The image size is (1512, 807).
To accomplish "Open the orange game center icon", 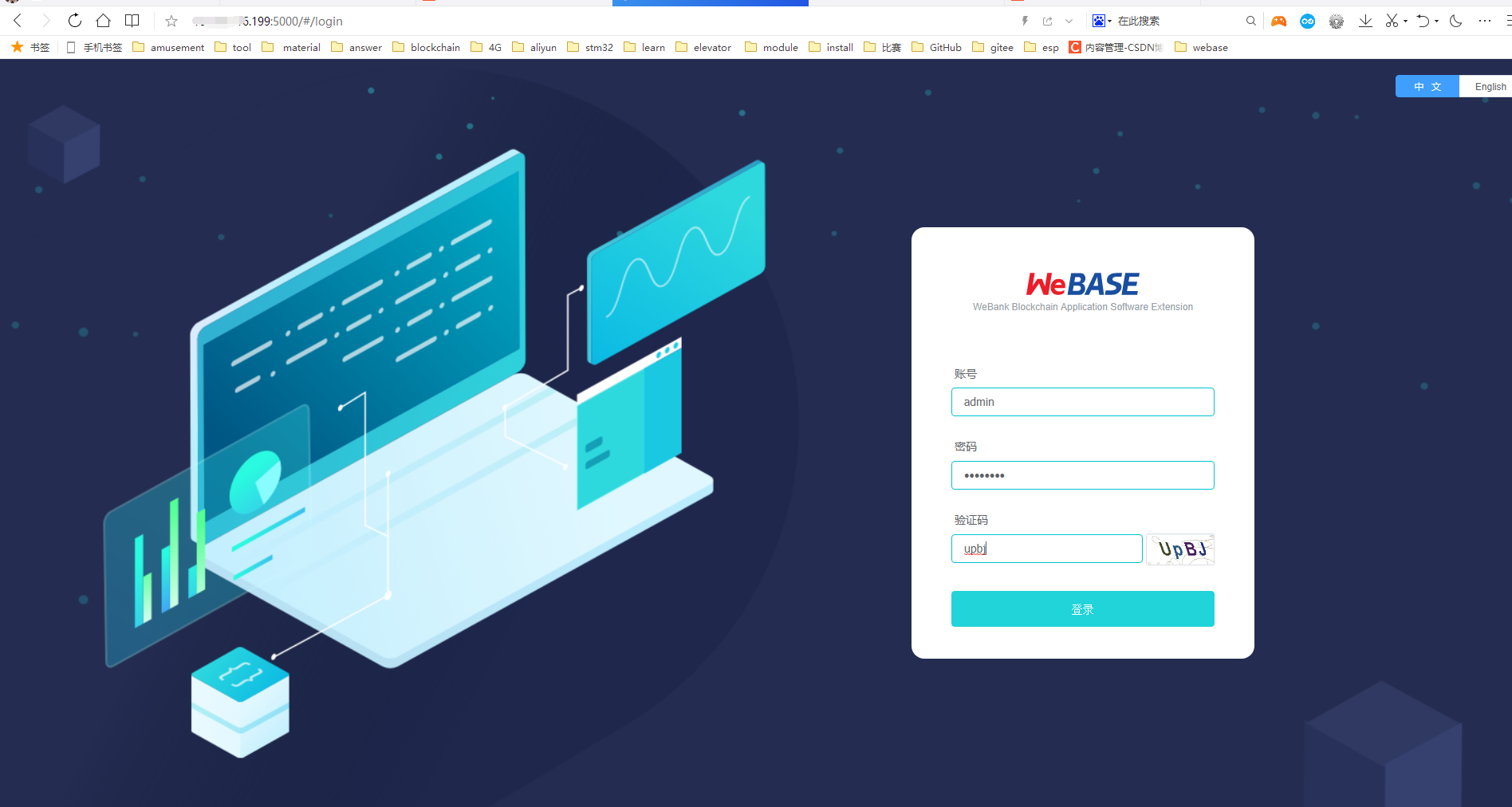I will point(1278,21).
